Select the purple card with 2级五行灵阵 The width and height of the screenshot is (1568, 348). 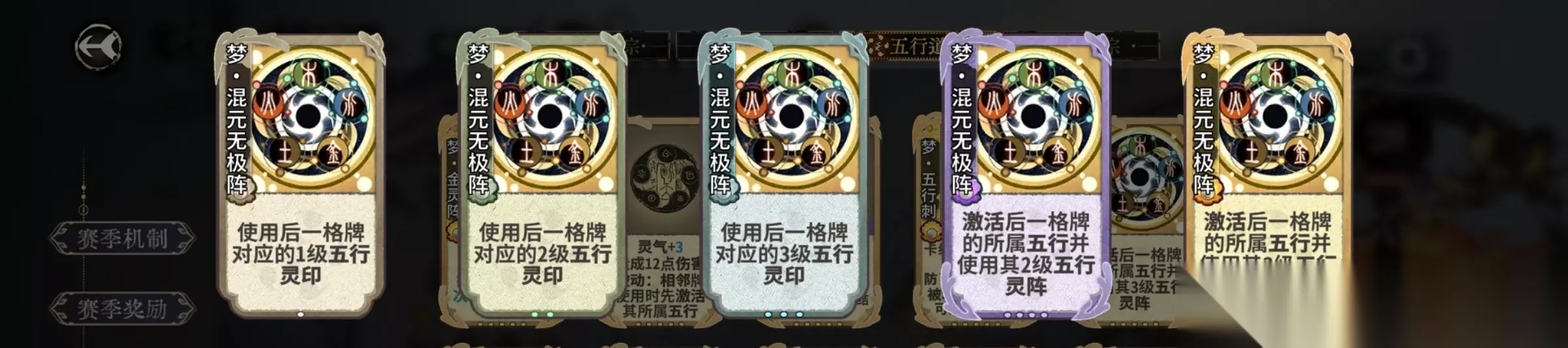click(x=1025, y=174)
